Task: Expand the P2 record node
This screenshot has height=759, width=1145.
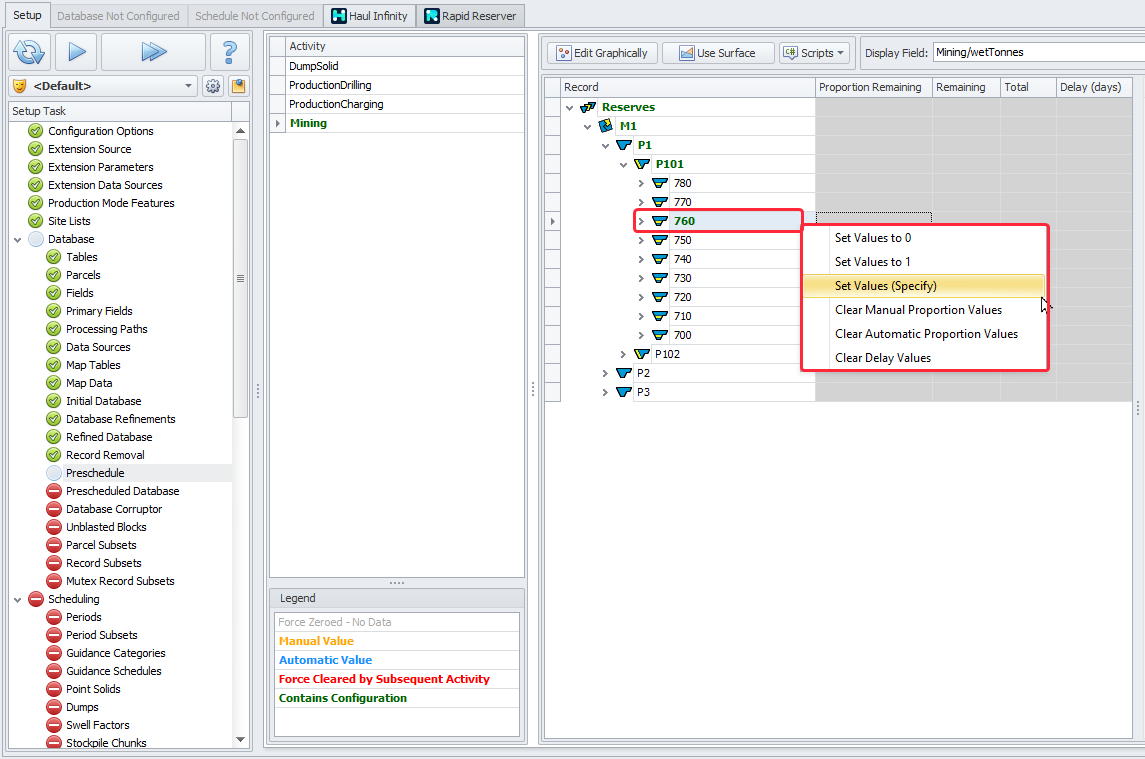Action: pos(605,373)
